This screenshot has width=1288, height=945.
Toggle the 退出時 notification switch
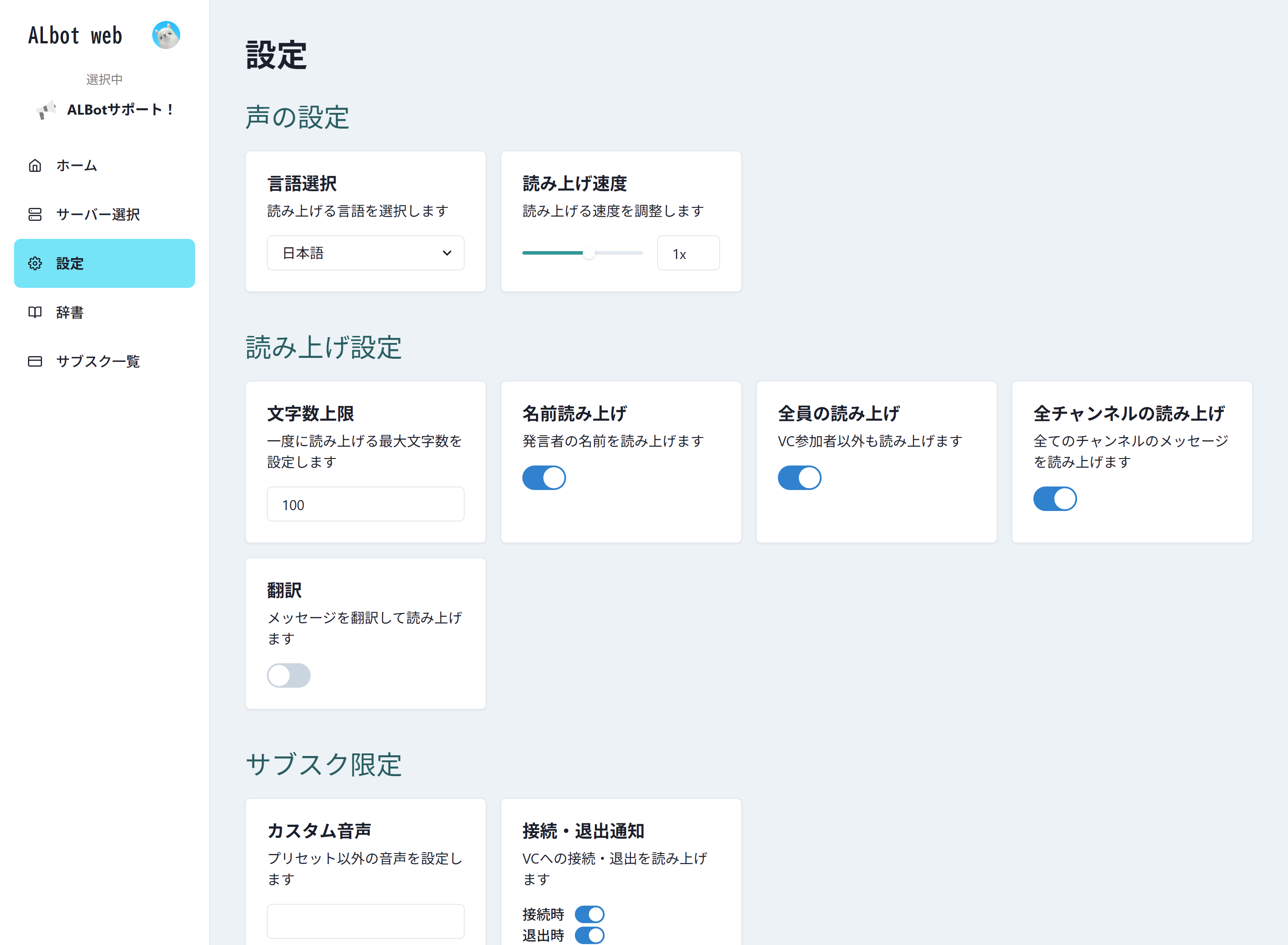click(590, 935)
